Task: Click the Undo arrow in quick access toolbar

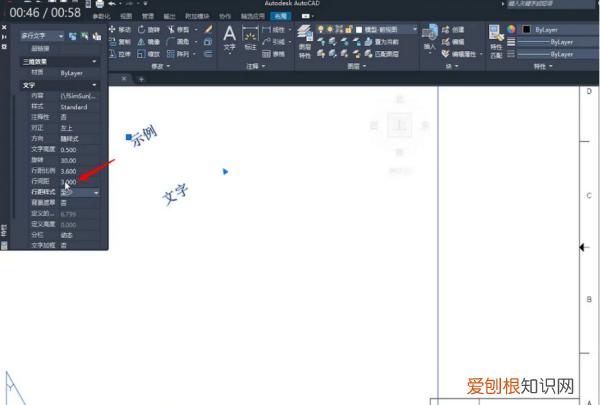Action: click(112, 4)
